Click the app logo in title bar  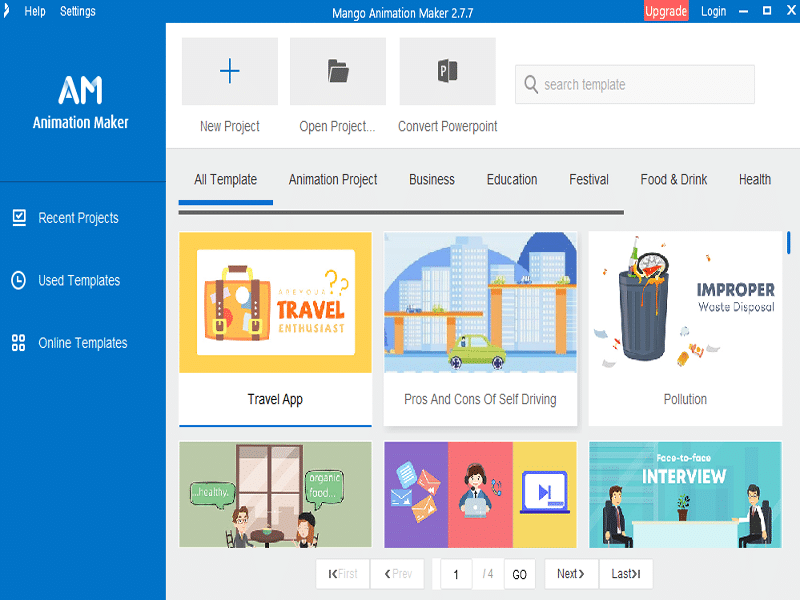(6, 11)
